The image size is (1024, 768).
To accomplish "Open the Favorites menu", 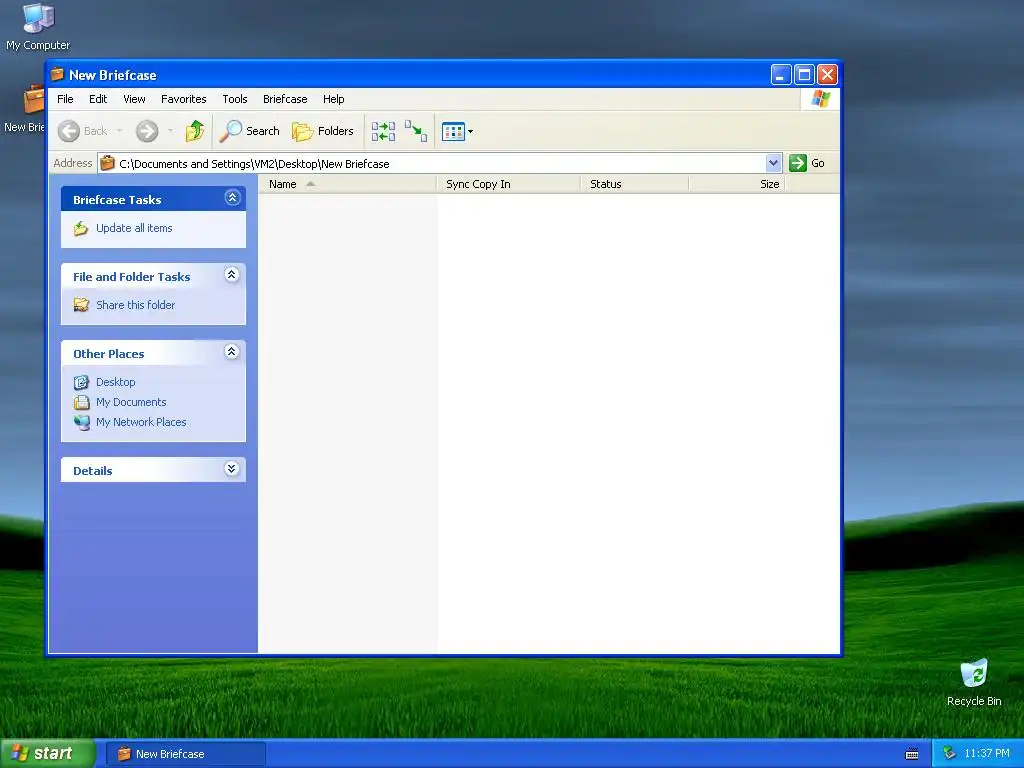I will [184, 99].
